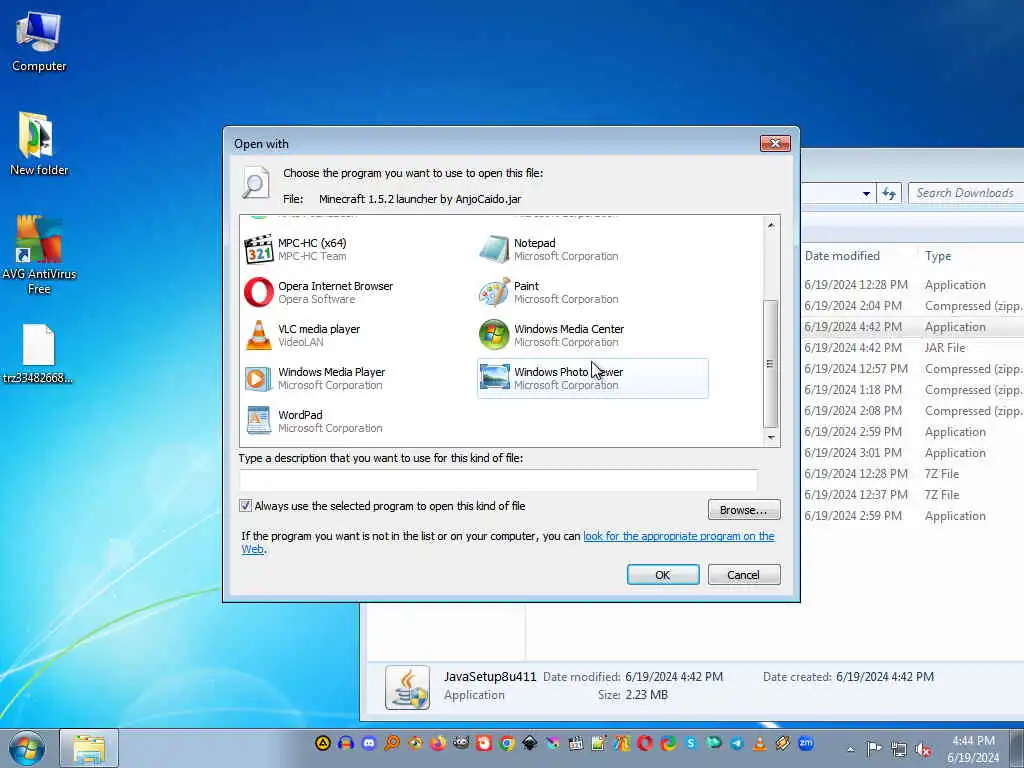Open Zoom from the taskbar

click(x=806, y=743)
